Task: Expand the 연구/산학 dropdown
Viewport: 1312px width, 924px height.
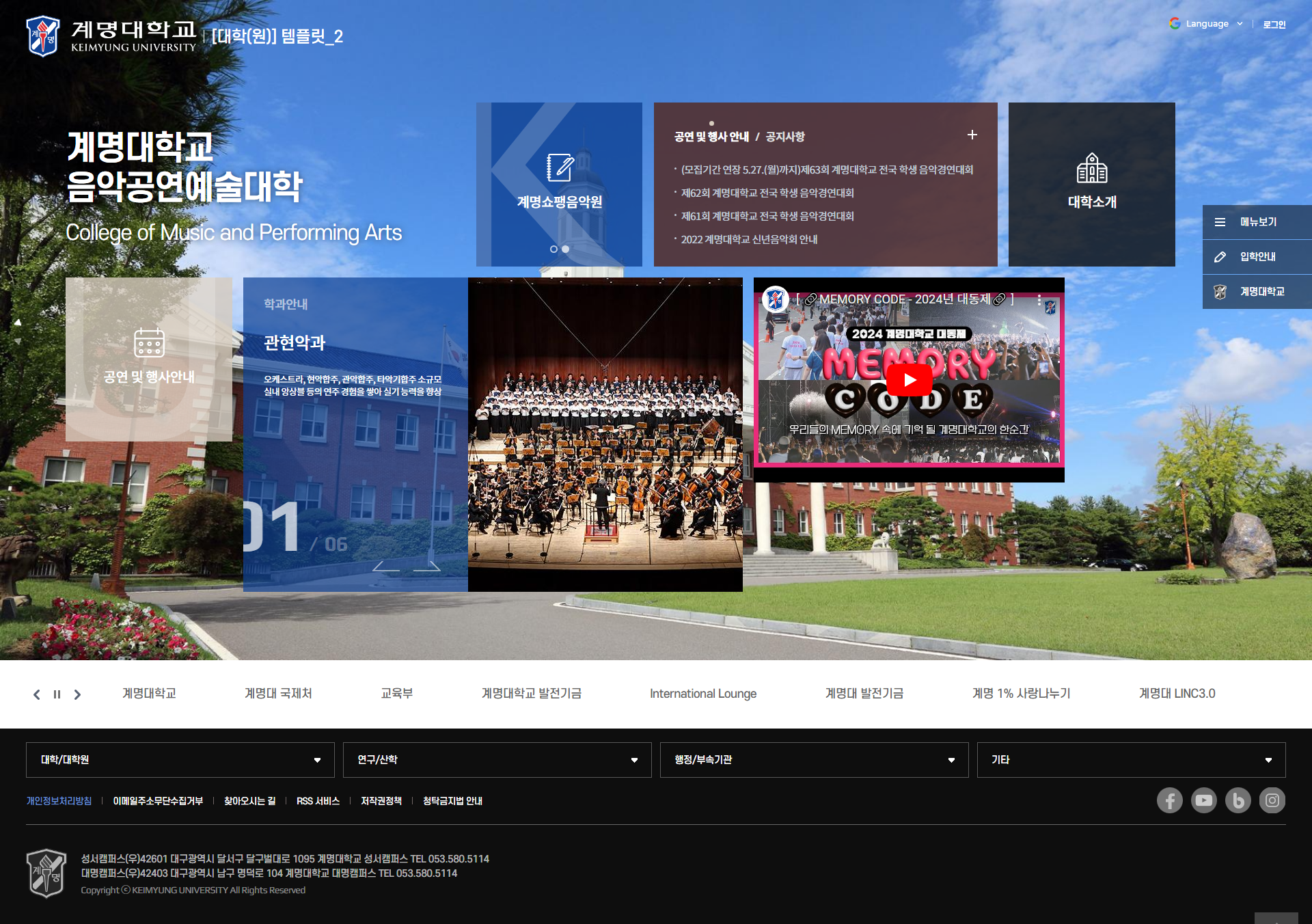Action: tap(497, 760)
